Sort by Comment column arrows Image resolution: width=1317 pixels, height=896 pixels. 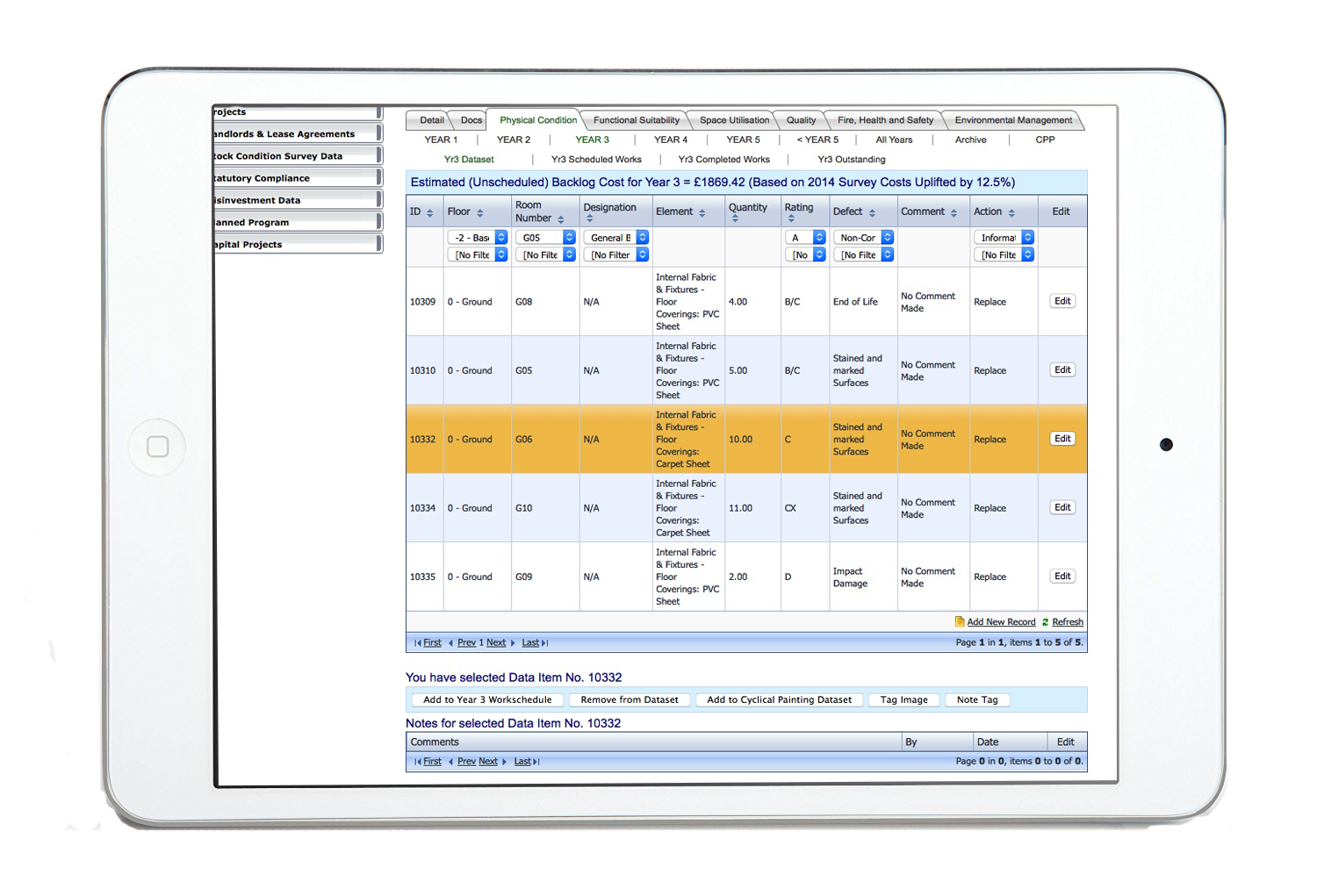(x=954, y=213)
